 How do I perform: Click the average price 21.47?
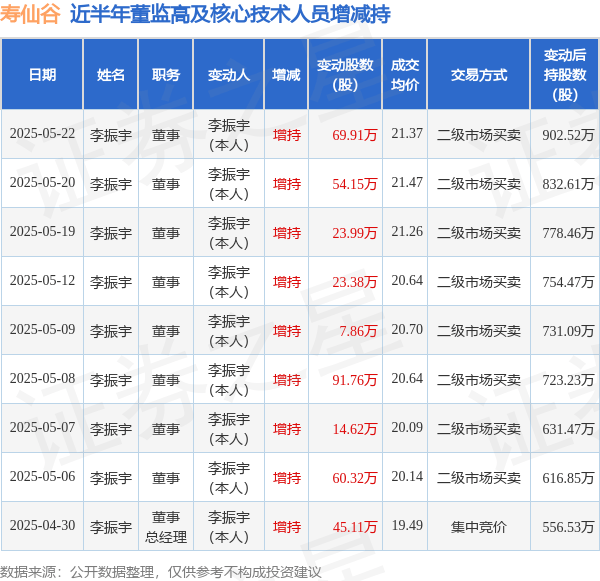(x=407, y=183)
